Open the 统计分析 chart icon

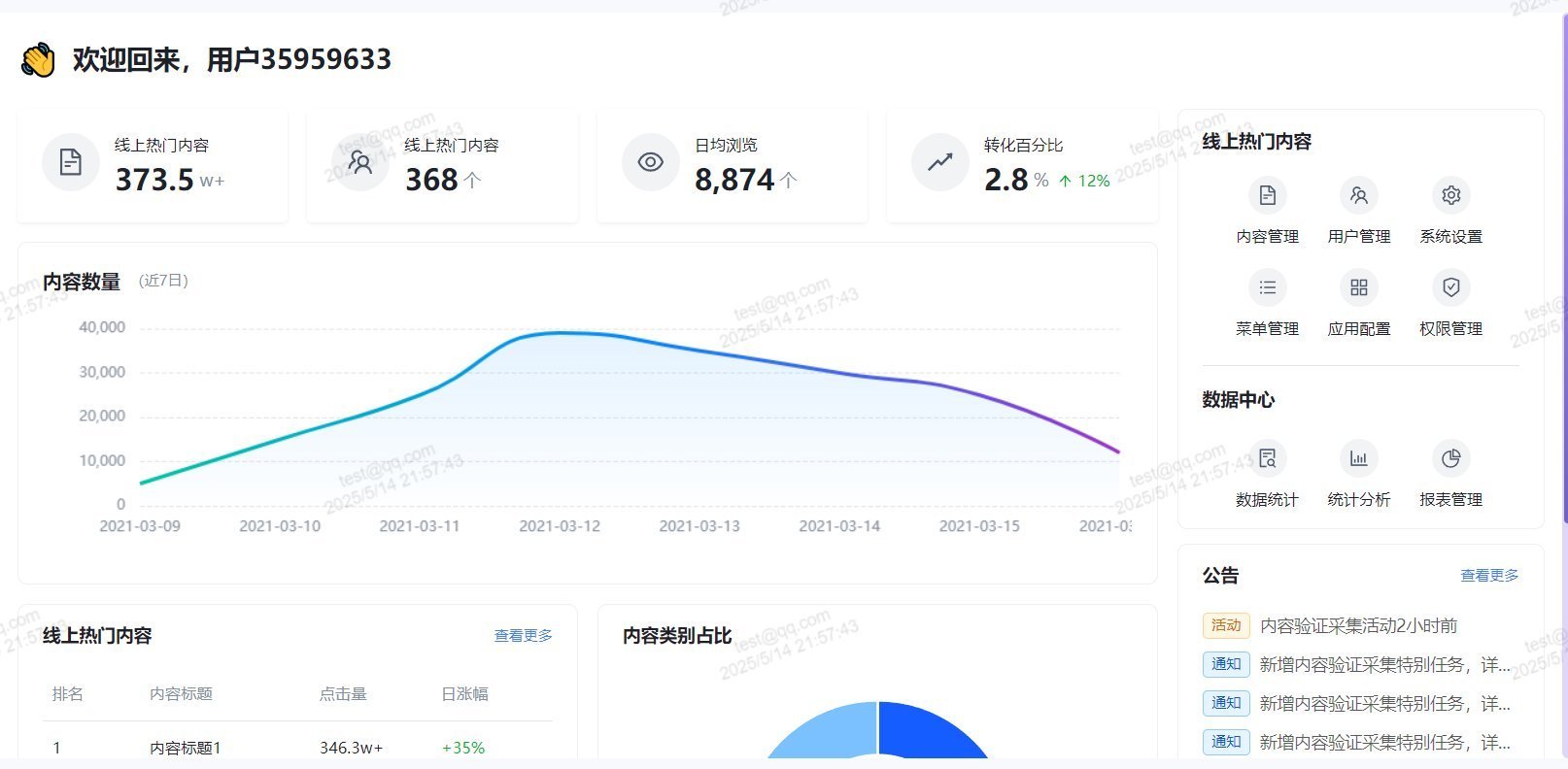(x=1358, y=459)
